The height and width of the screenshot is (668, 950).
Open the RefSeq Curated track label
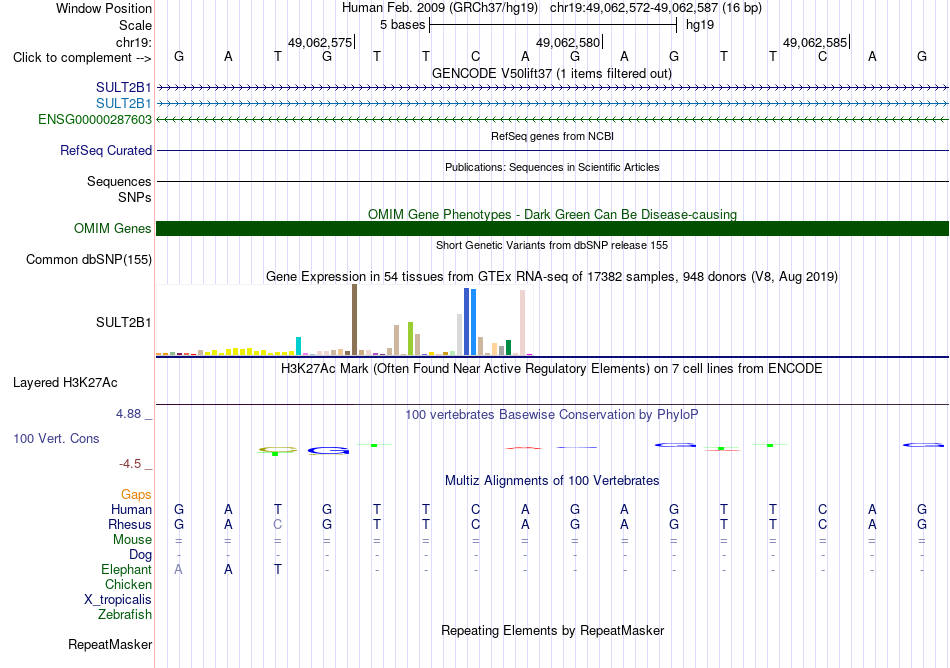click(x=105, y=151)
